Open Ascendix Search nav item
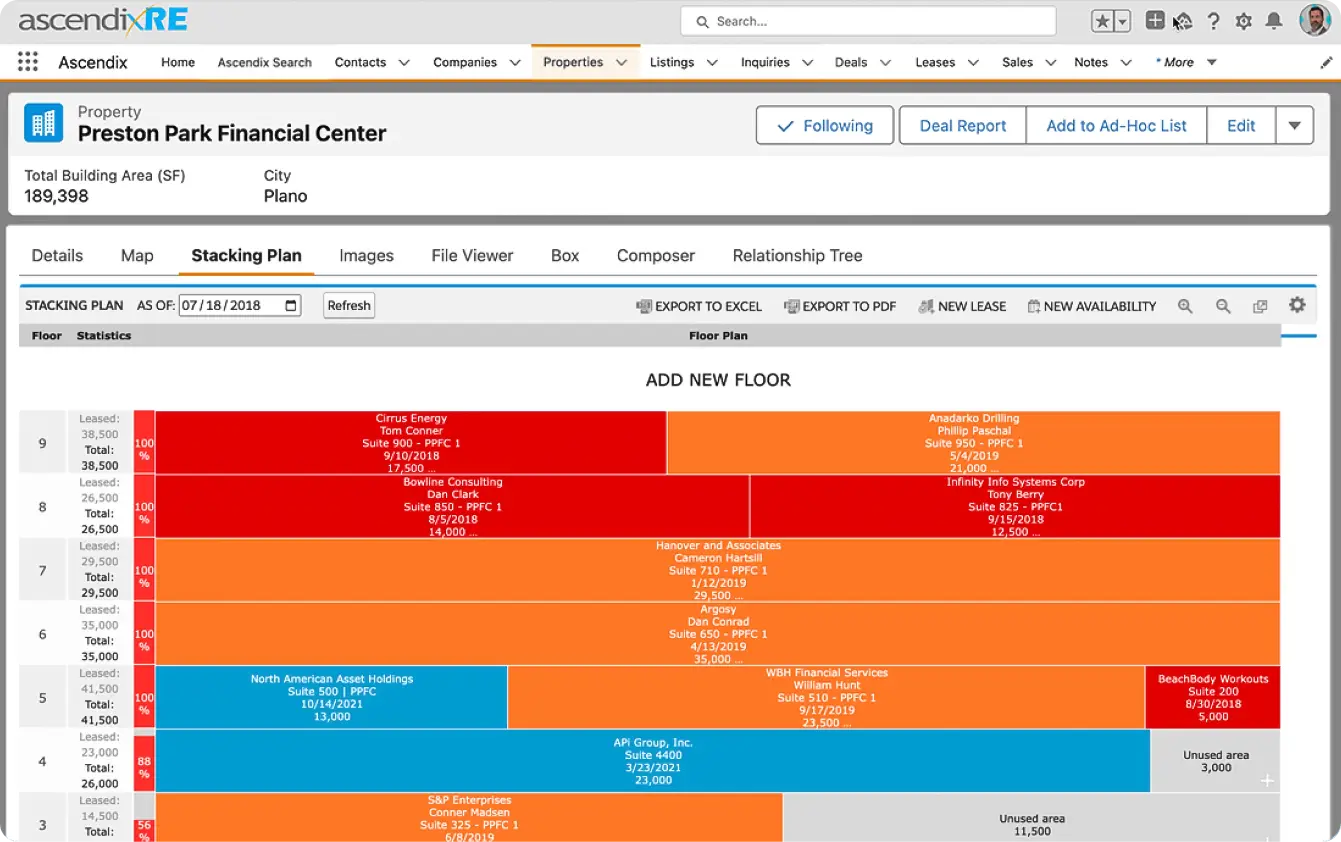The height and width of the screenshot is (842, 1341). coord(265,62)
